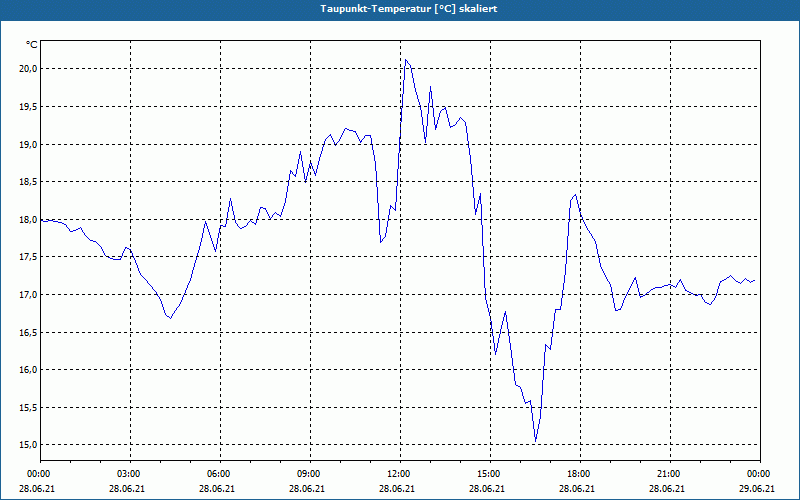
Task: Click the 28.06.21 date under 03:00
Action: 127,488
